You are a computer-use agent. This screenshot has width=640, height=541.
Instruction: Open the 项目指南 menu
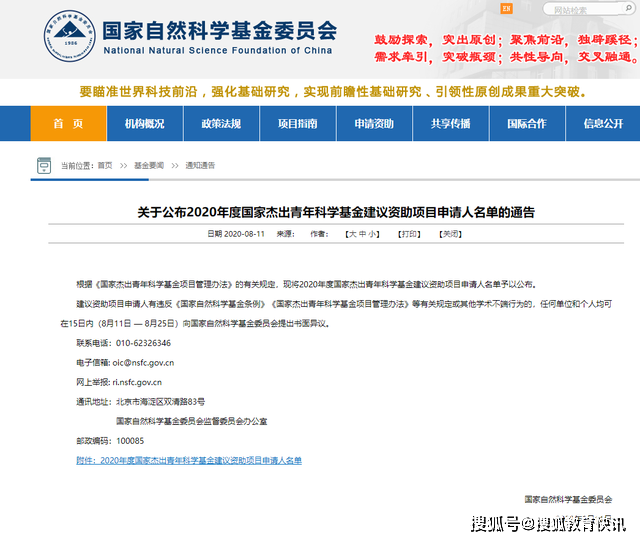(298, 123)
